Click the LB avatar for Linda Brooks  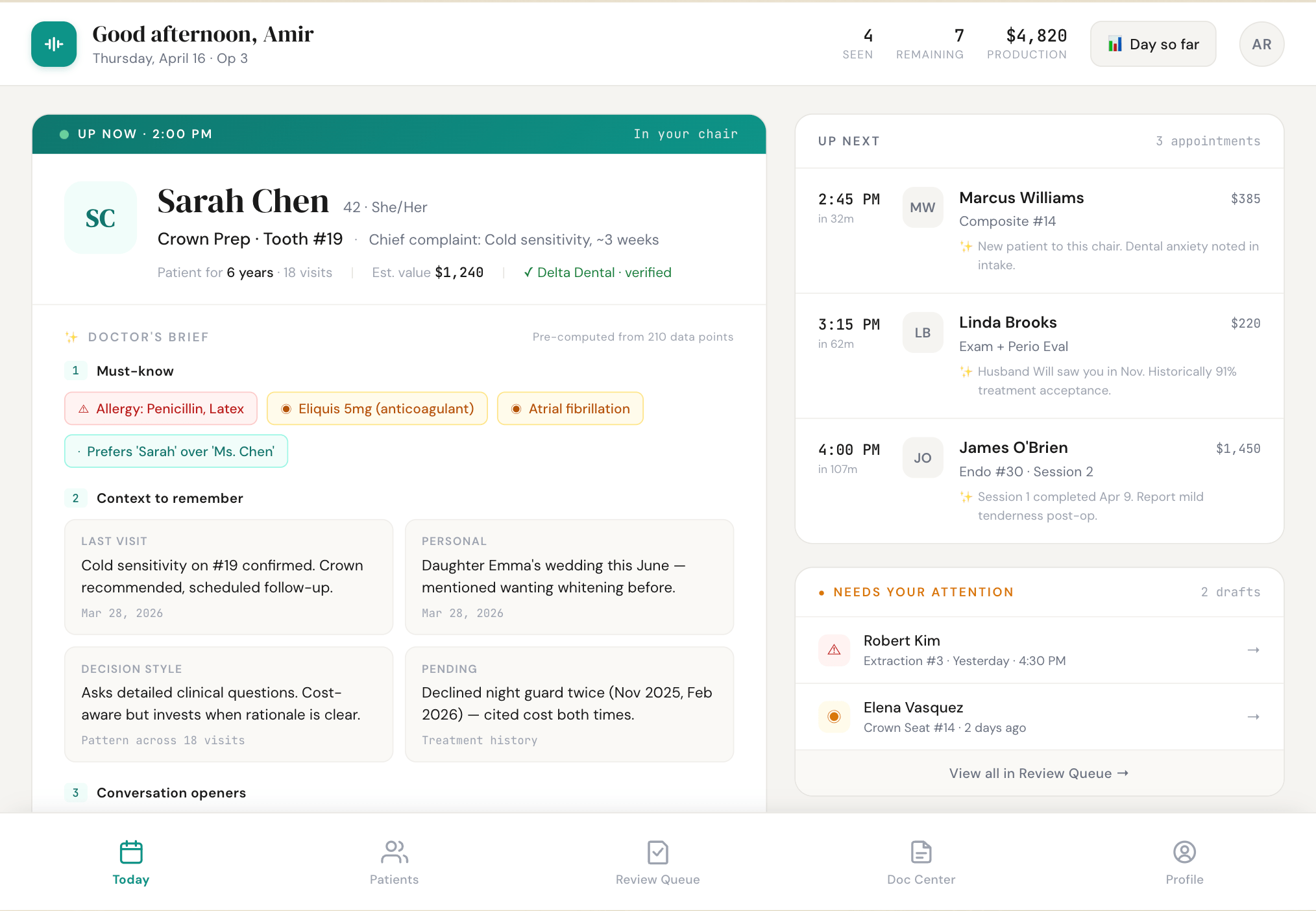[x=923, y=333]
